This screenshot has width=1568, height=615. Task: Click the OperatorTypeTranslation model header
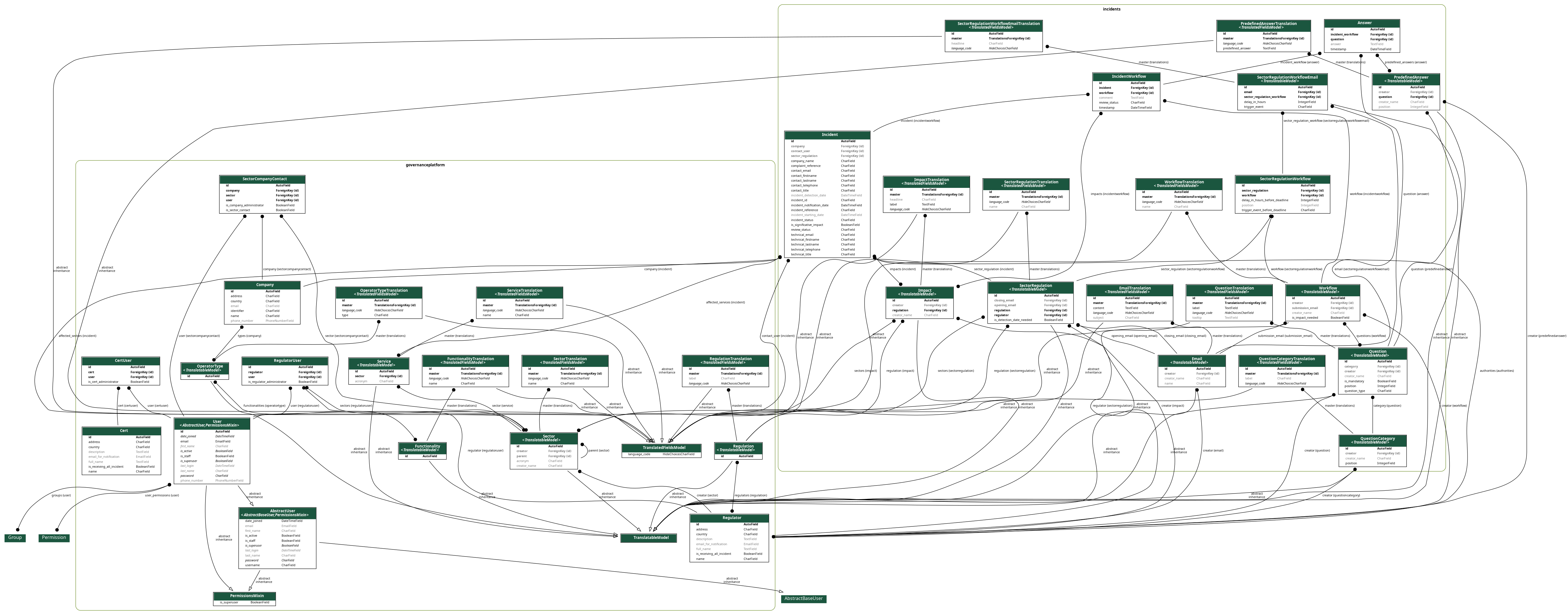379,292
